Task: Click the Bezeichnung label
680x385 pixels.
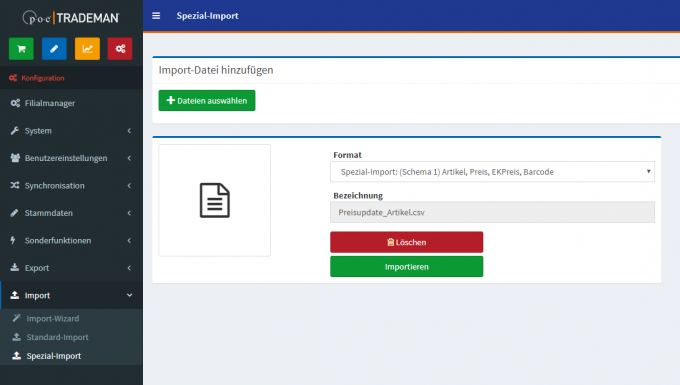Action: tap(358, 196)
